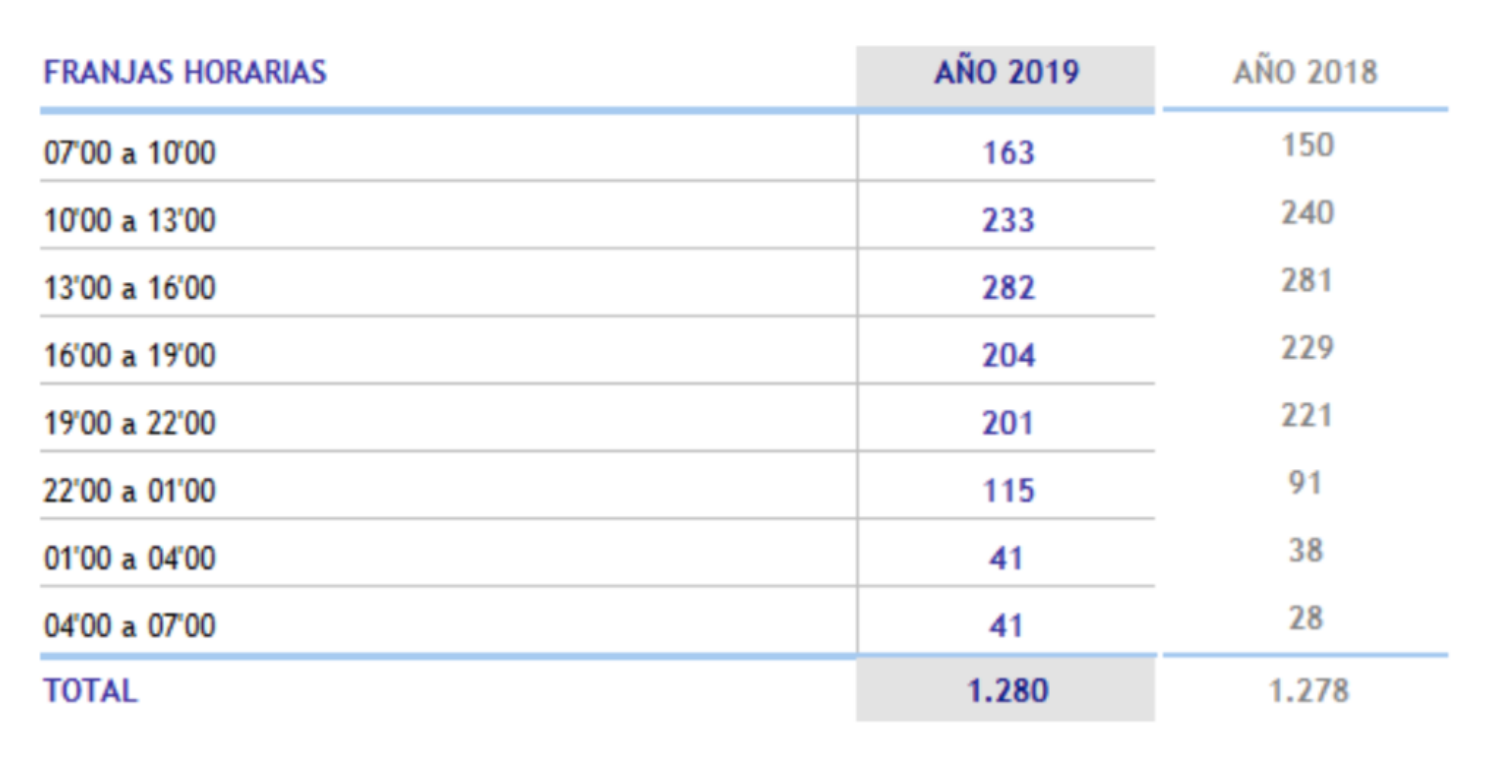This screenshot has width=1500, height=775.
Task: Select the 2019 total 1.280
Action: (1008, 691)
